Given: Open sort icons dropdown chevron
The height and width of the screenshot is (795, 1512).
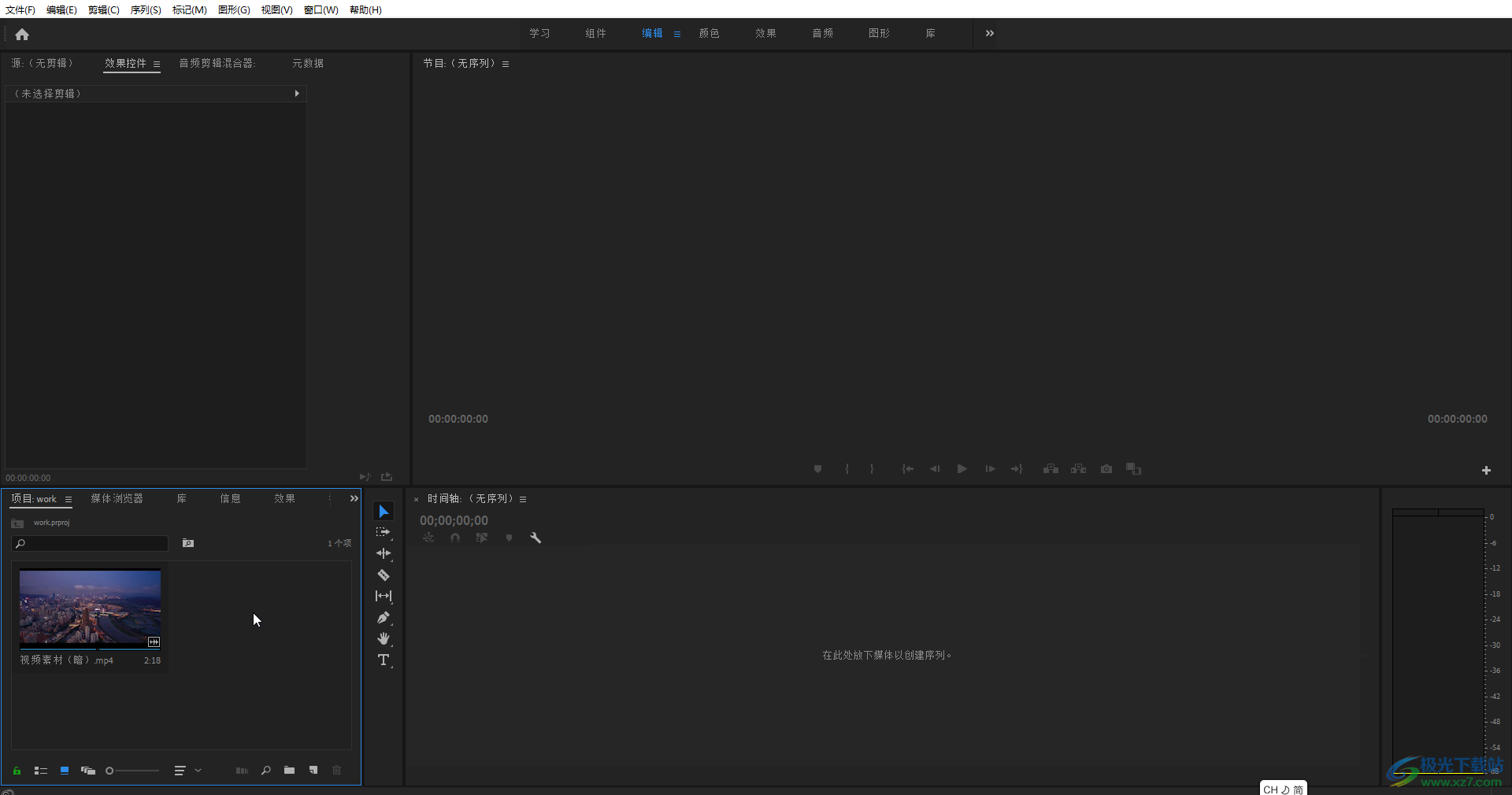Looking at the screenshot, I should (x=198, y=771).
